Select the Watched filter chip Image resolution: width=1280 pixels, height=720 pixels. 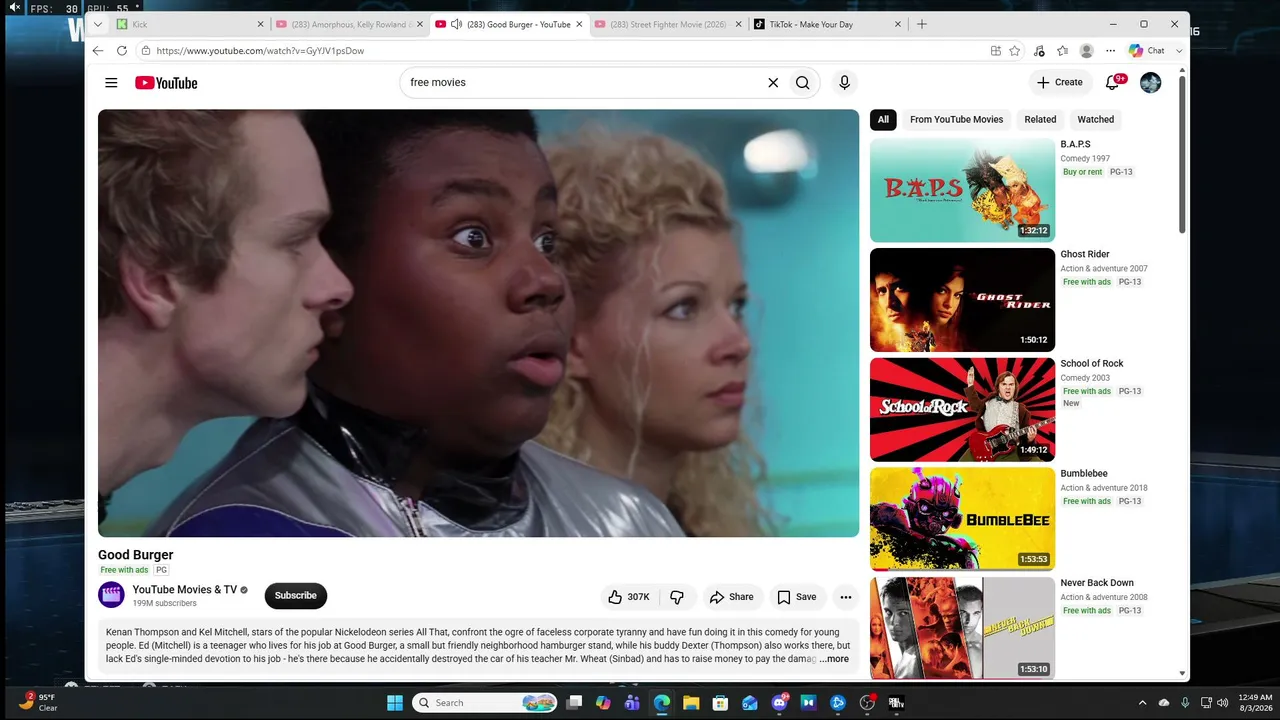[1095, 120]
